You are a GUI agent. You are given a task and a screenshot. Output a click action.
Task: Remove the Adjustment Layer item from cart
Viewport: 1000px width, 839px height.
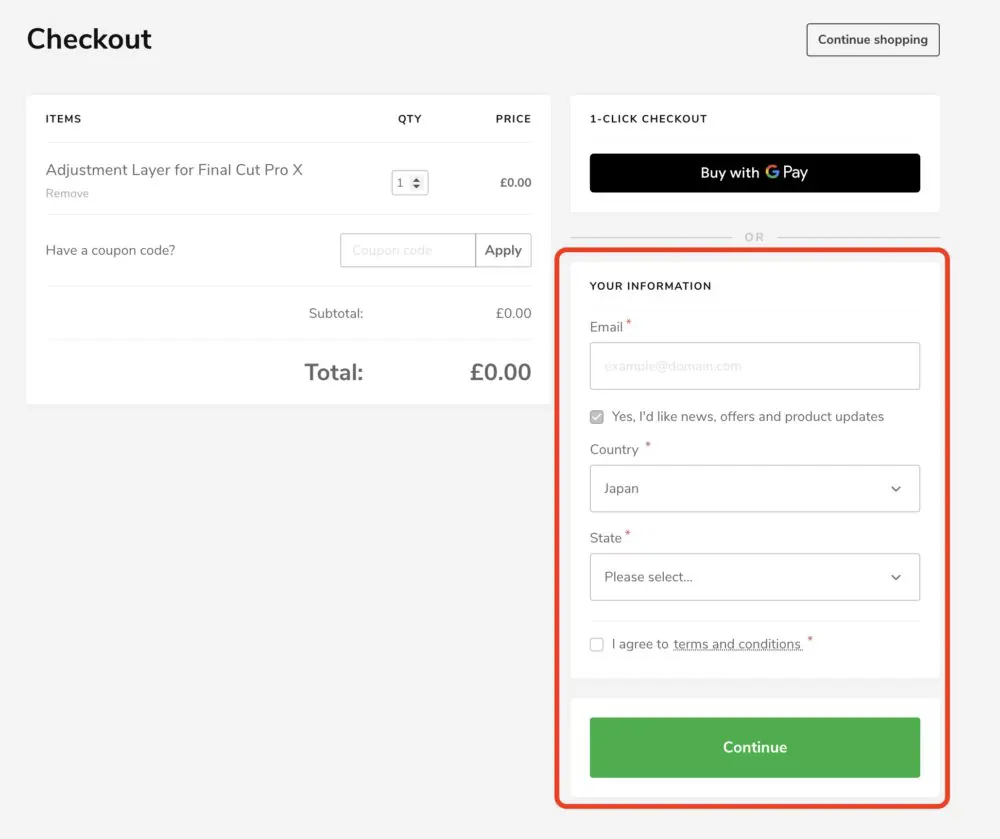[x=67, y=194]
